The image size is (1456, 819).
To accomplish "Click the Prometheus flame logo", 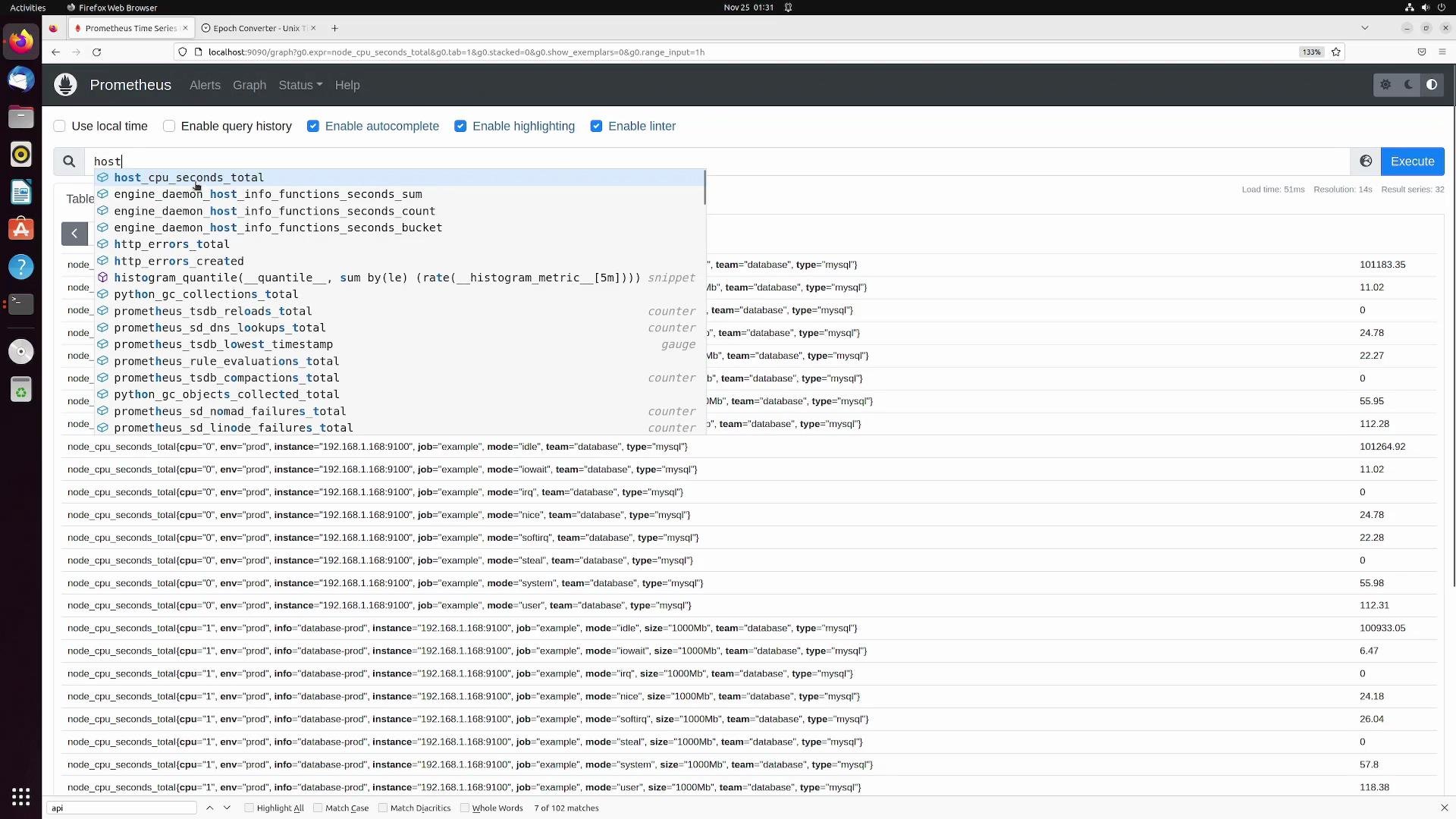I will pos(65,85).
